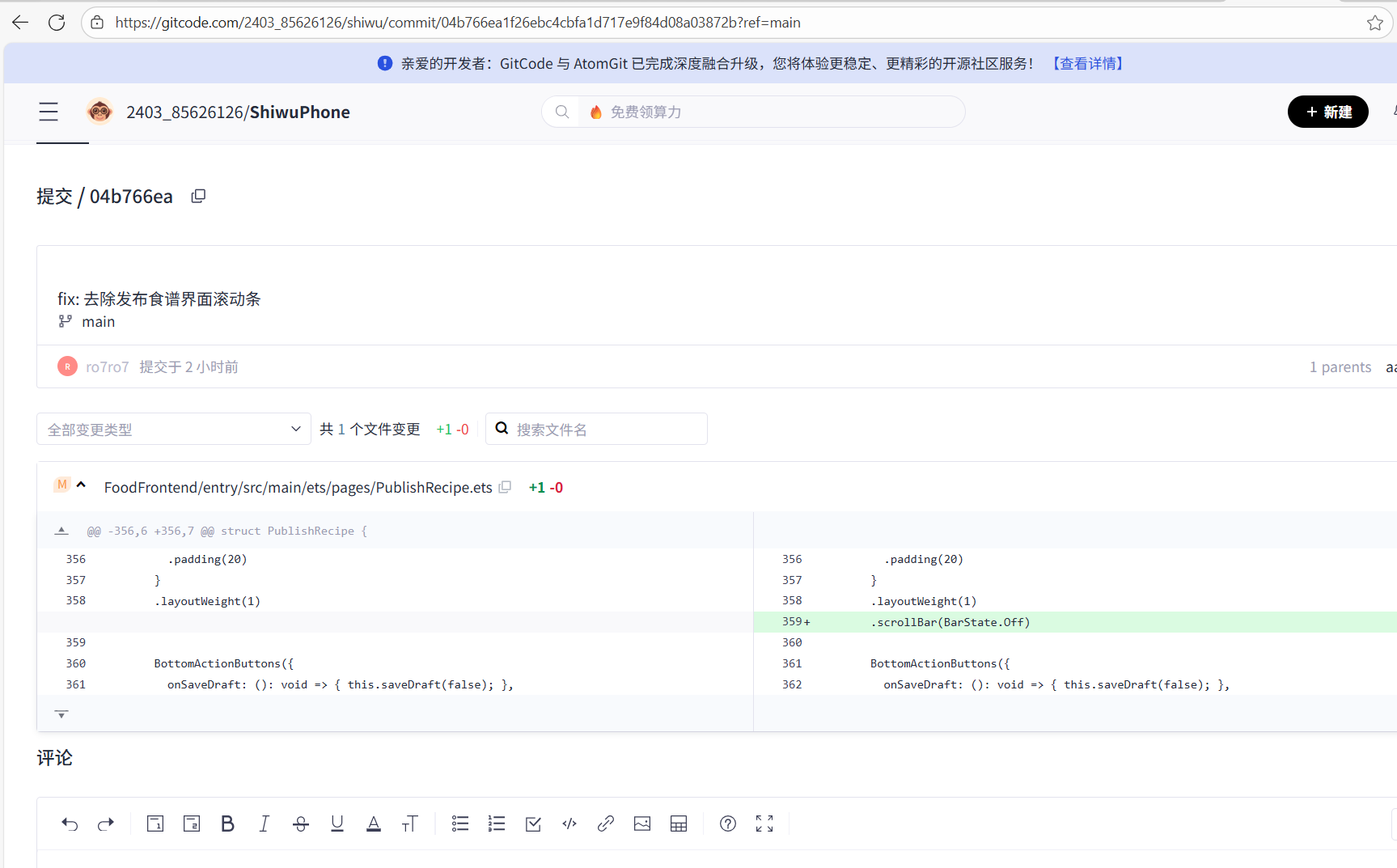Change font size in comment editor
1397x868 pixels.
pos(410,824)
